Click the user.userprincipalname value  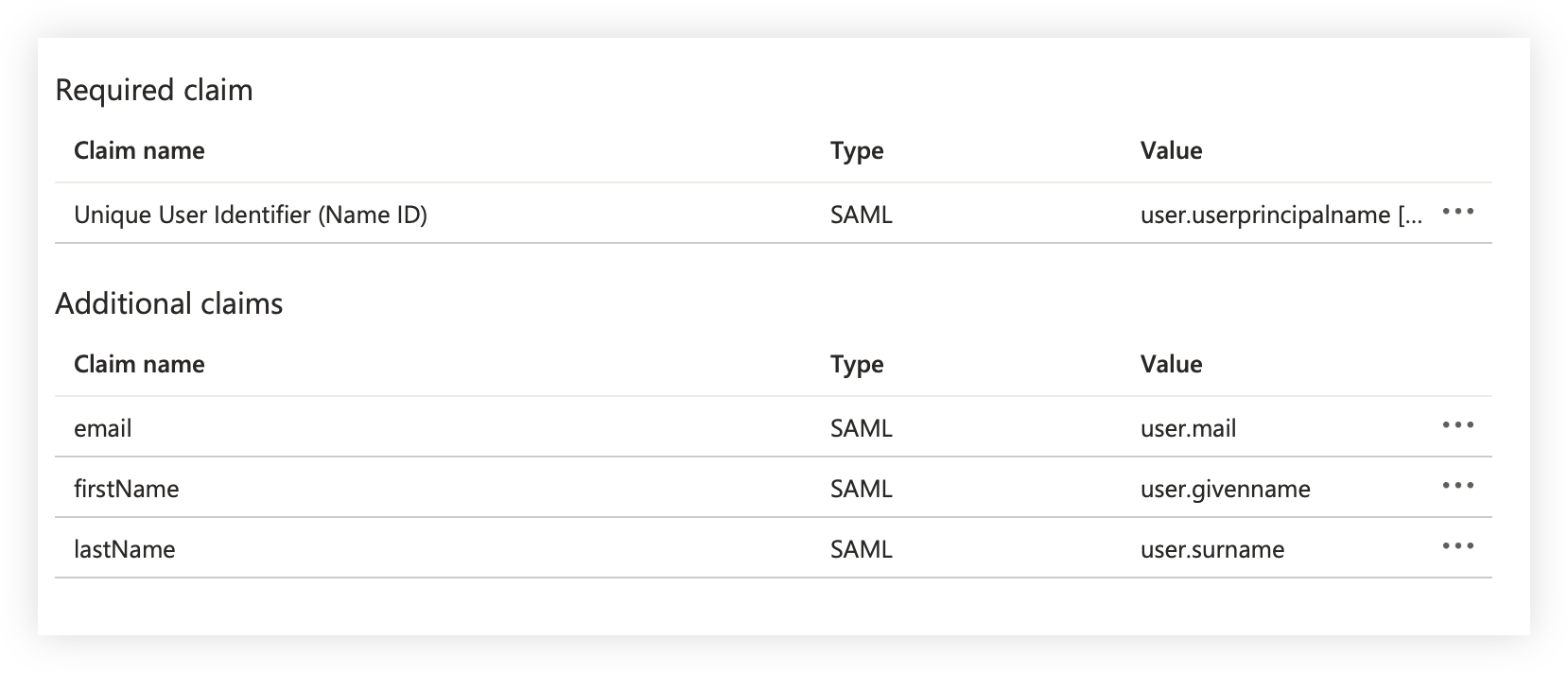click(1280, 215)
